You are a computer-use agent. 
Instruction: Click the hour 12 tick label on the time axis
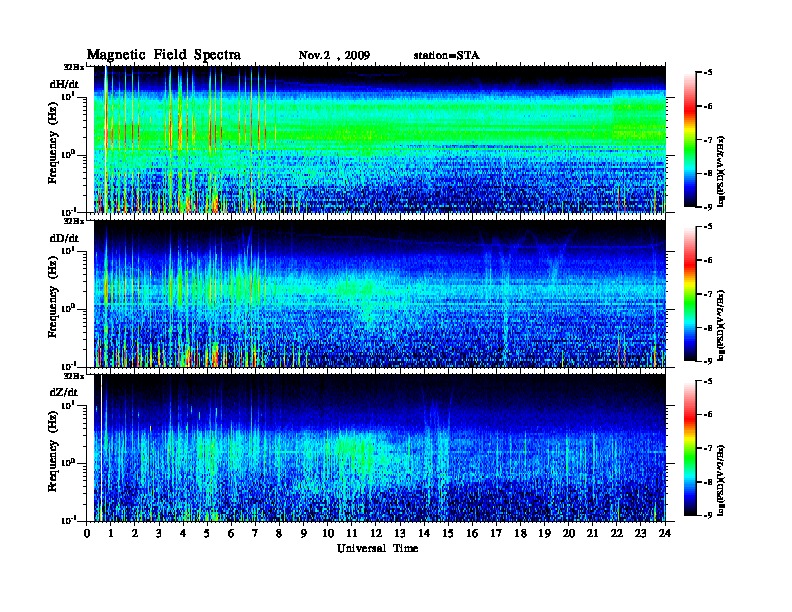pos(376,533)
